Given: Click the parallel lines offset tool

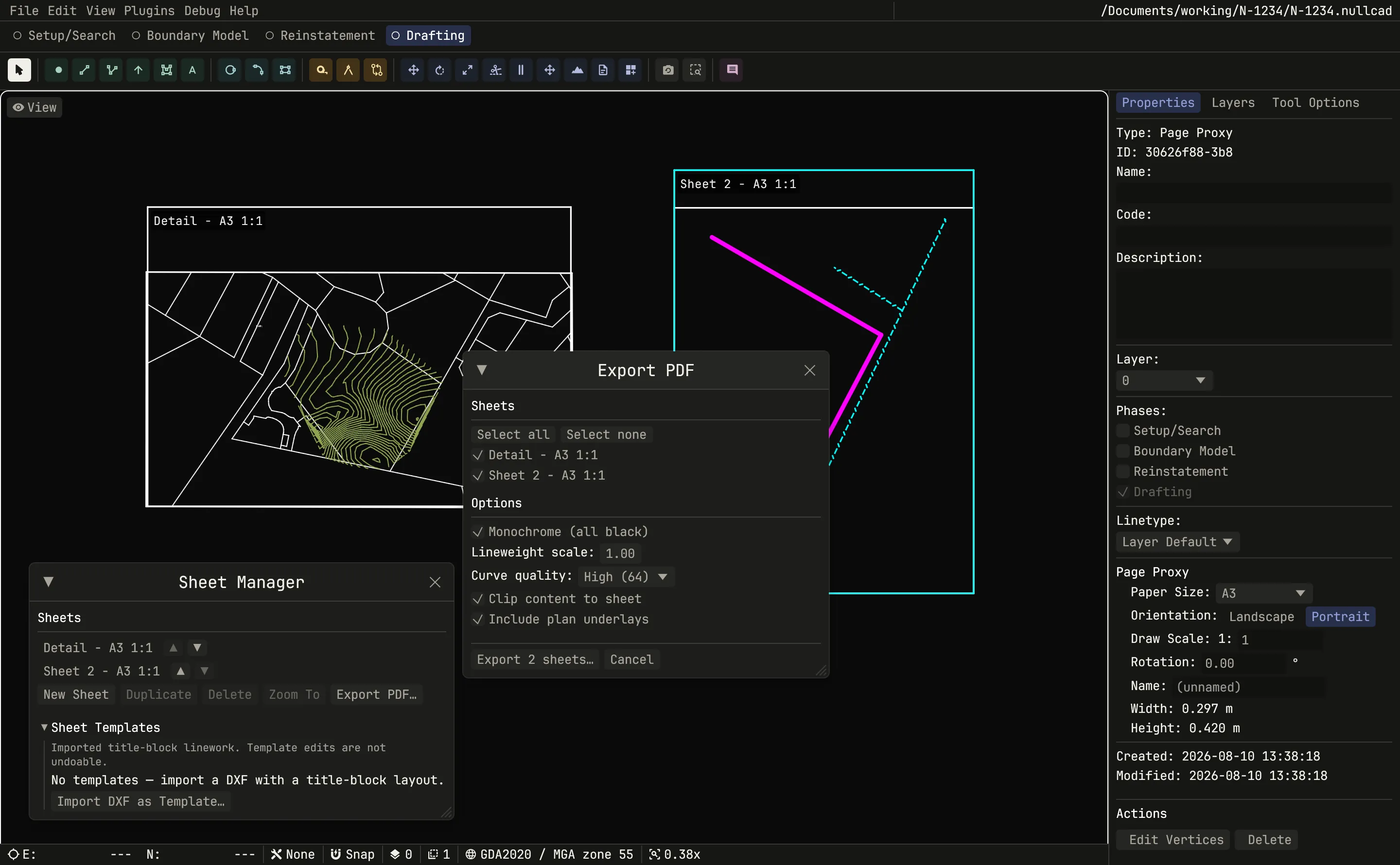Looking at the screenshot, I should coord(521,70).
